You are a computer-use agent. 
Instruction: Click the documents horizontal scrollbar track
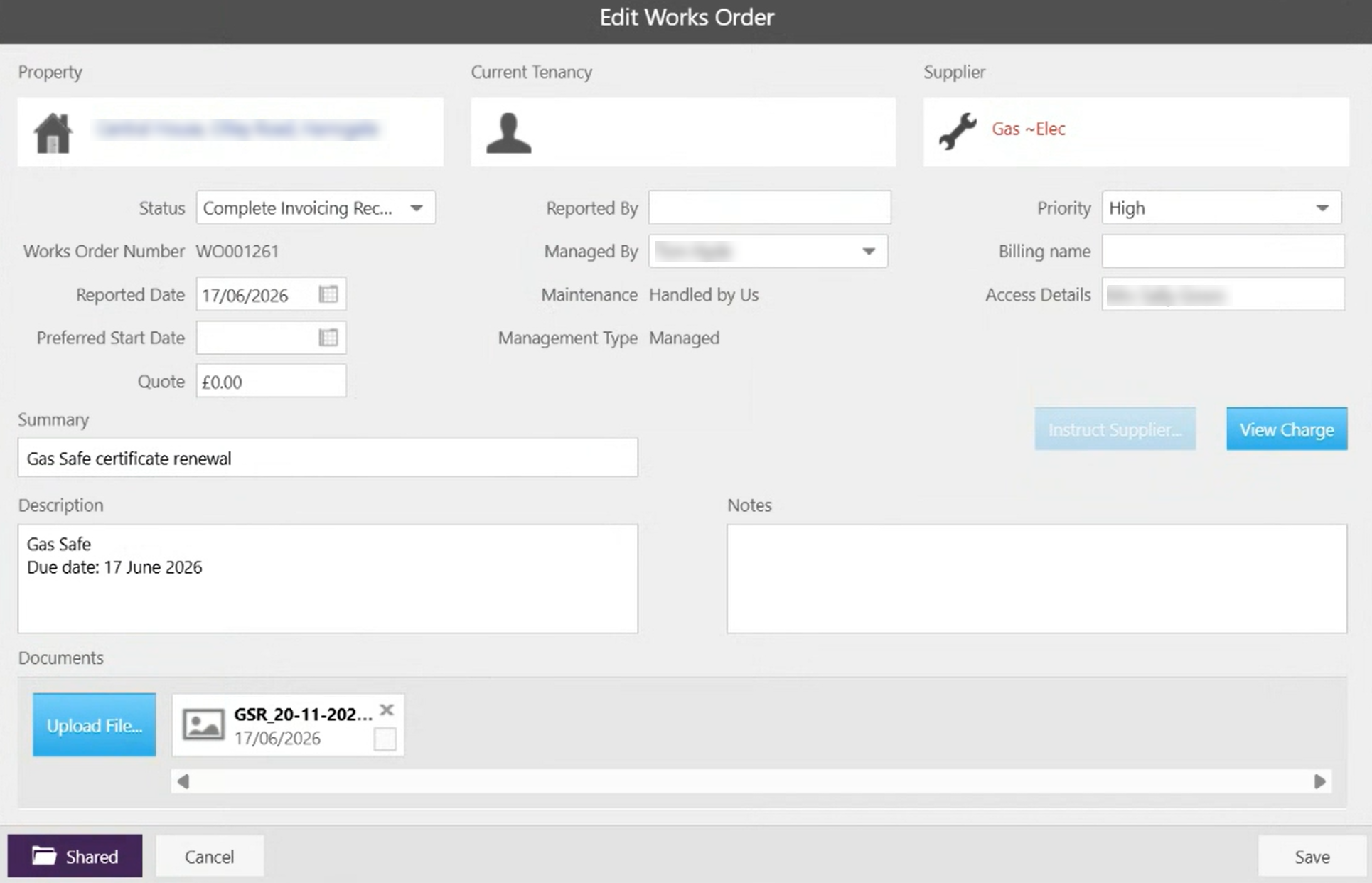751,781
